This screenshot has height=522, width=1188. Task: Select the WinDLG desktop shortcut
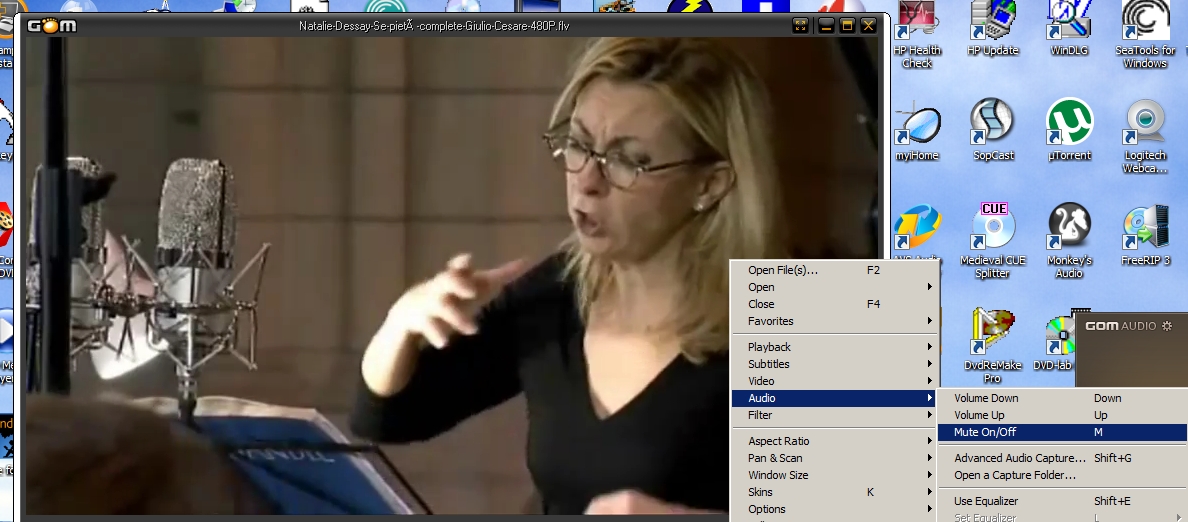(x=1069, y=29)
